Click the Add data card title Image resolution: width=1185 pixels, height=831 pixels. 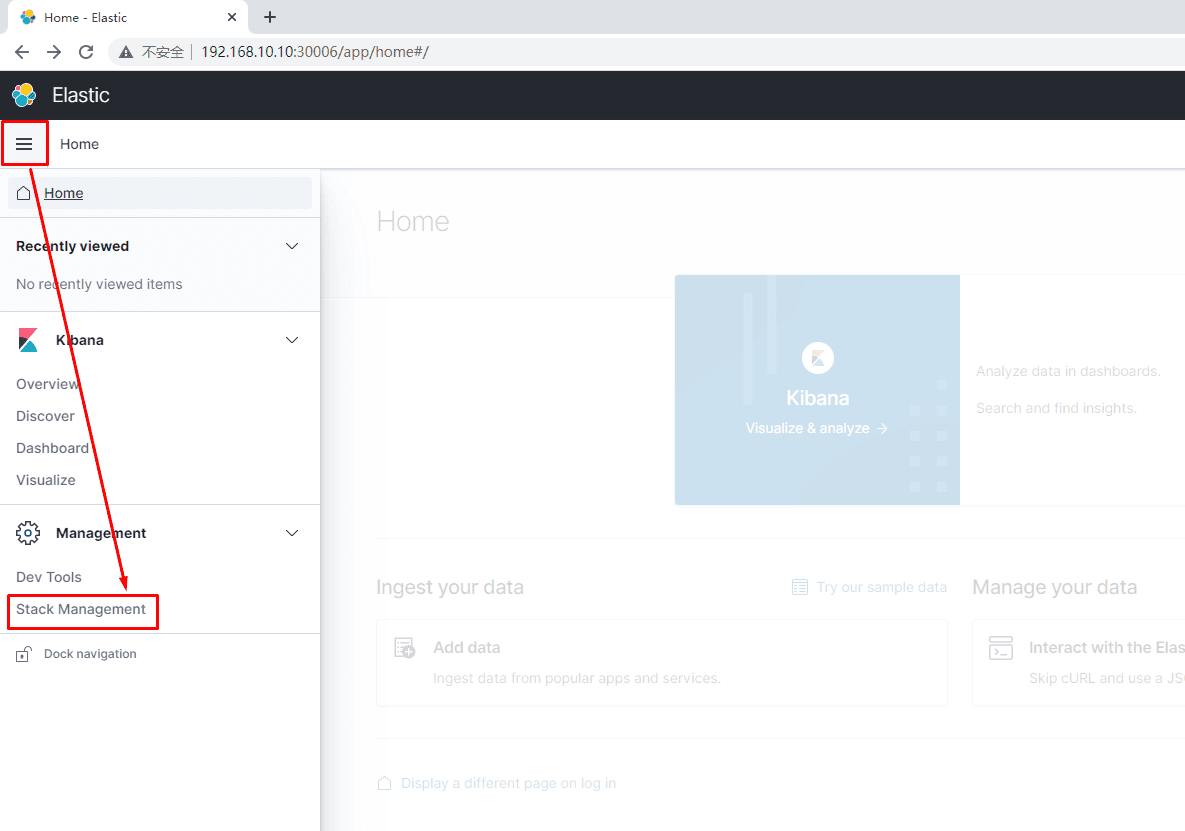466,647
